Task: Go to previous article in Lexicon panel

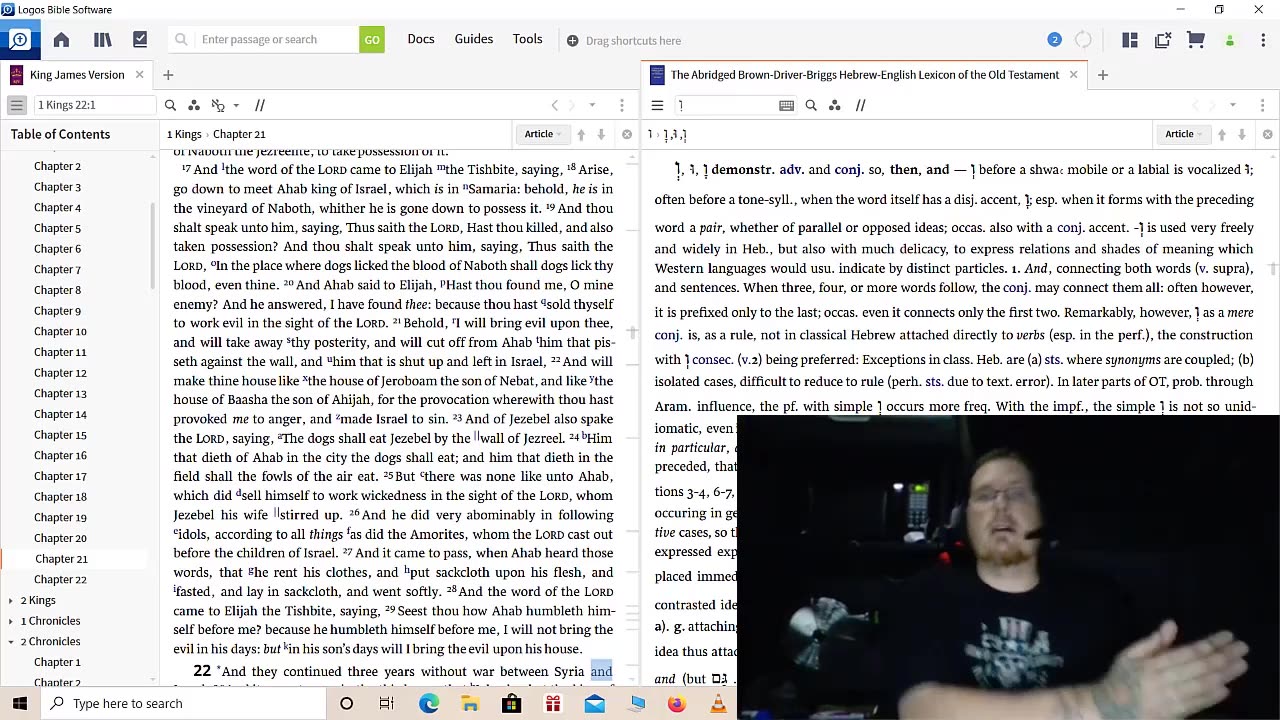Action: pos(1222,134)
